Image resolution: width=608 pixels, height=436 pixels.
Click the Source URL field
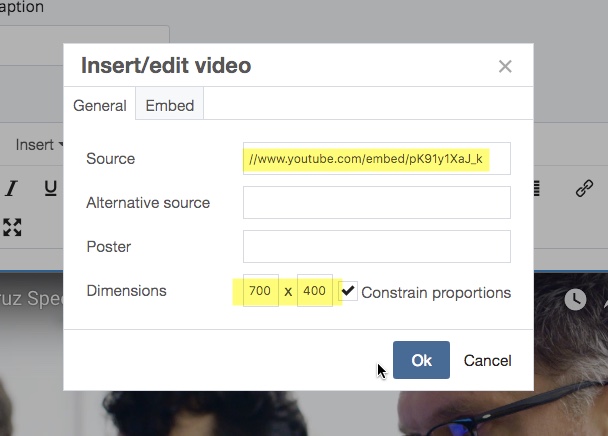pyautogui.click(x=377, y=159)
